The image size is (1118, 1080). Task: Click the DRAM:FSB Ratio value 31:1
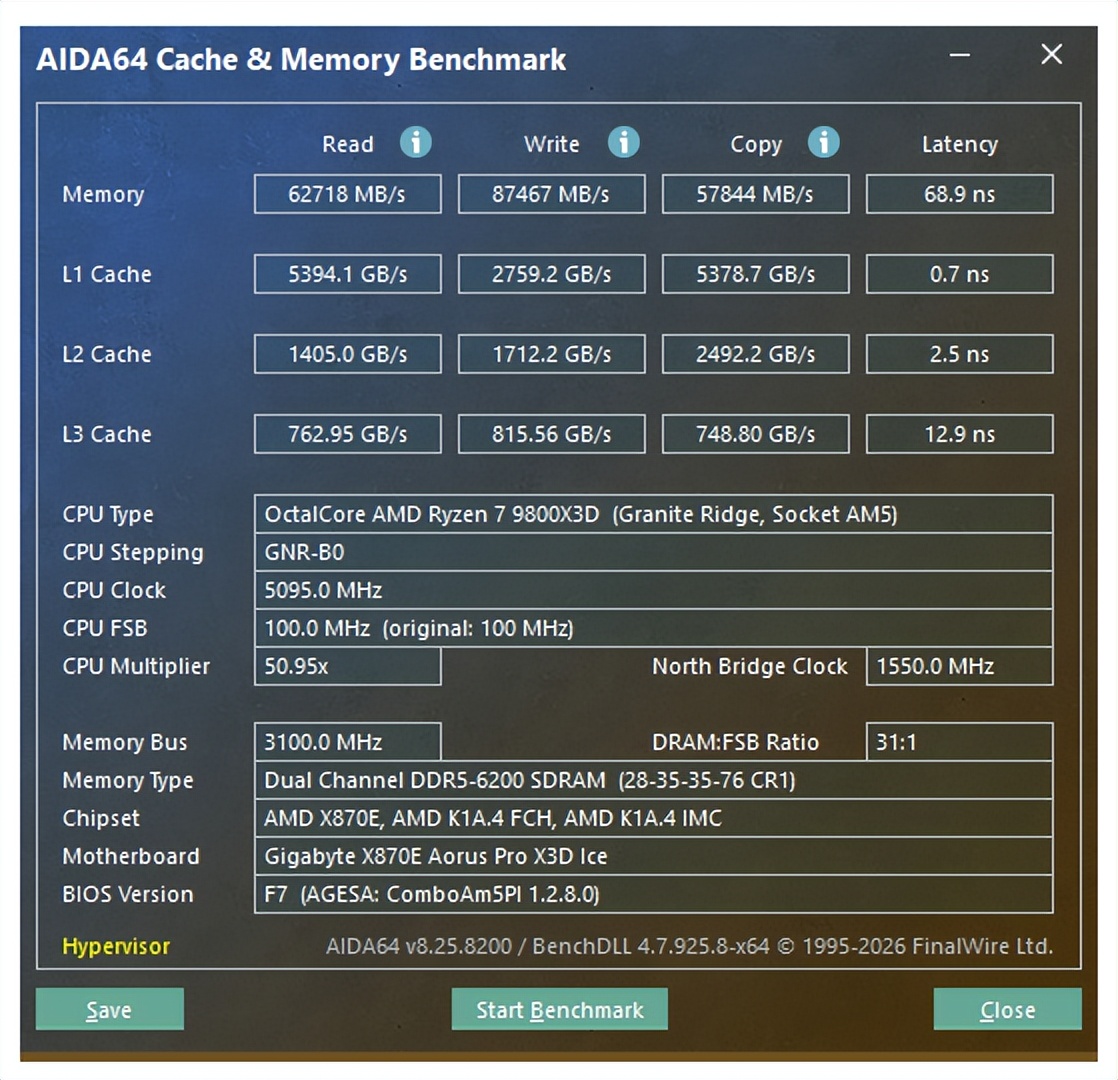[x=959, y=742]
